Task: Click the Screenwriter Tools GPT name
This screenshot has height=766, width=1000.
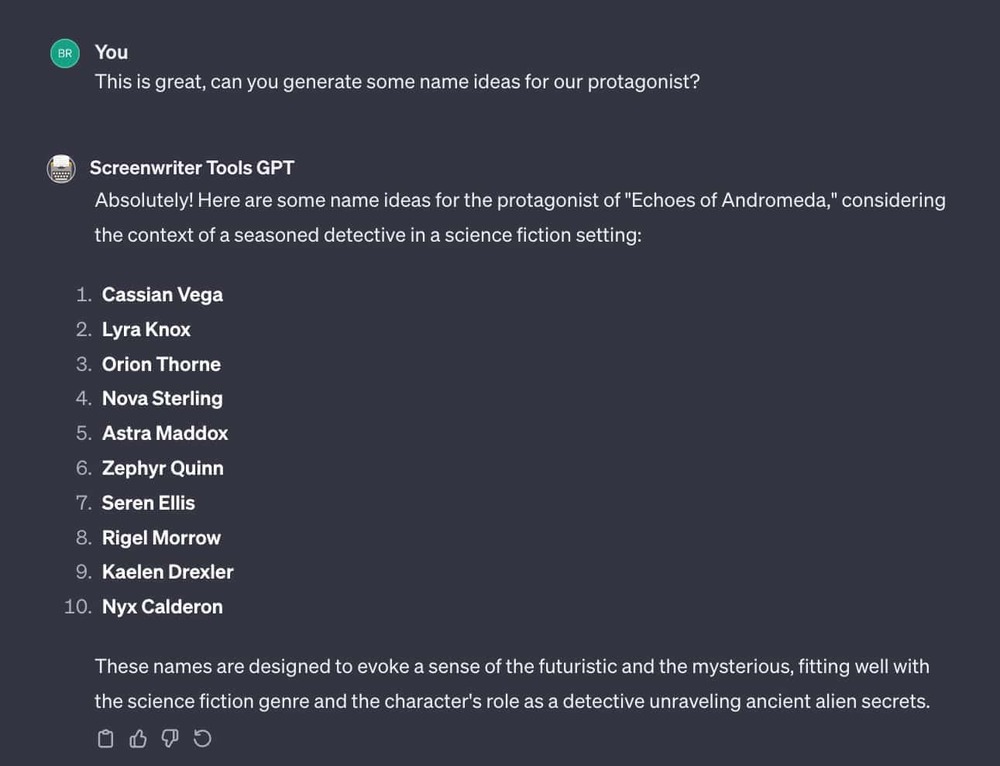Action: (x=192, y=168)
